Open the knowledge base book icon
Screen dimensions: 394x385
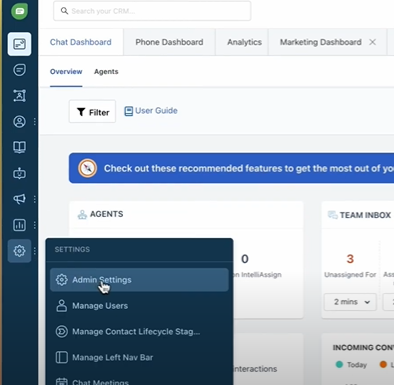coord(19,147)
